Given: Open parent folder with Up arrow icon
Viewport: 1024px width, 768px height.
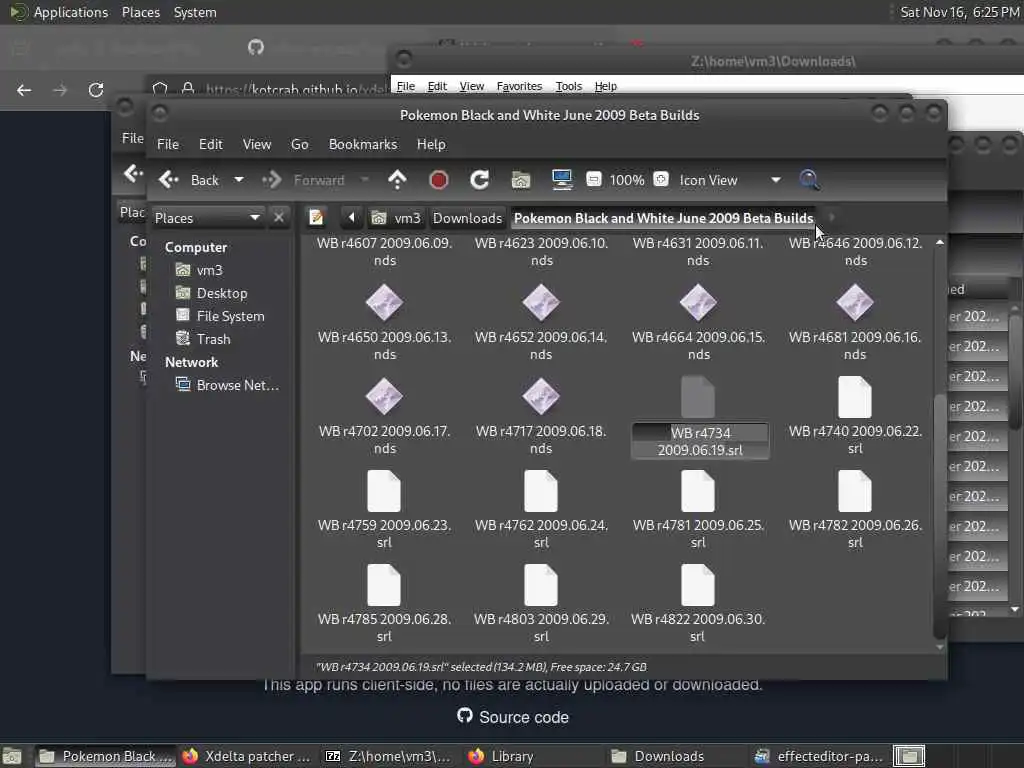Looking at the screenshot, I should point(397,180).
